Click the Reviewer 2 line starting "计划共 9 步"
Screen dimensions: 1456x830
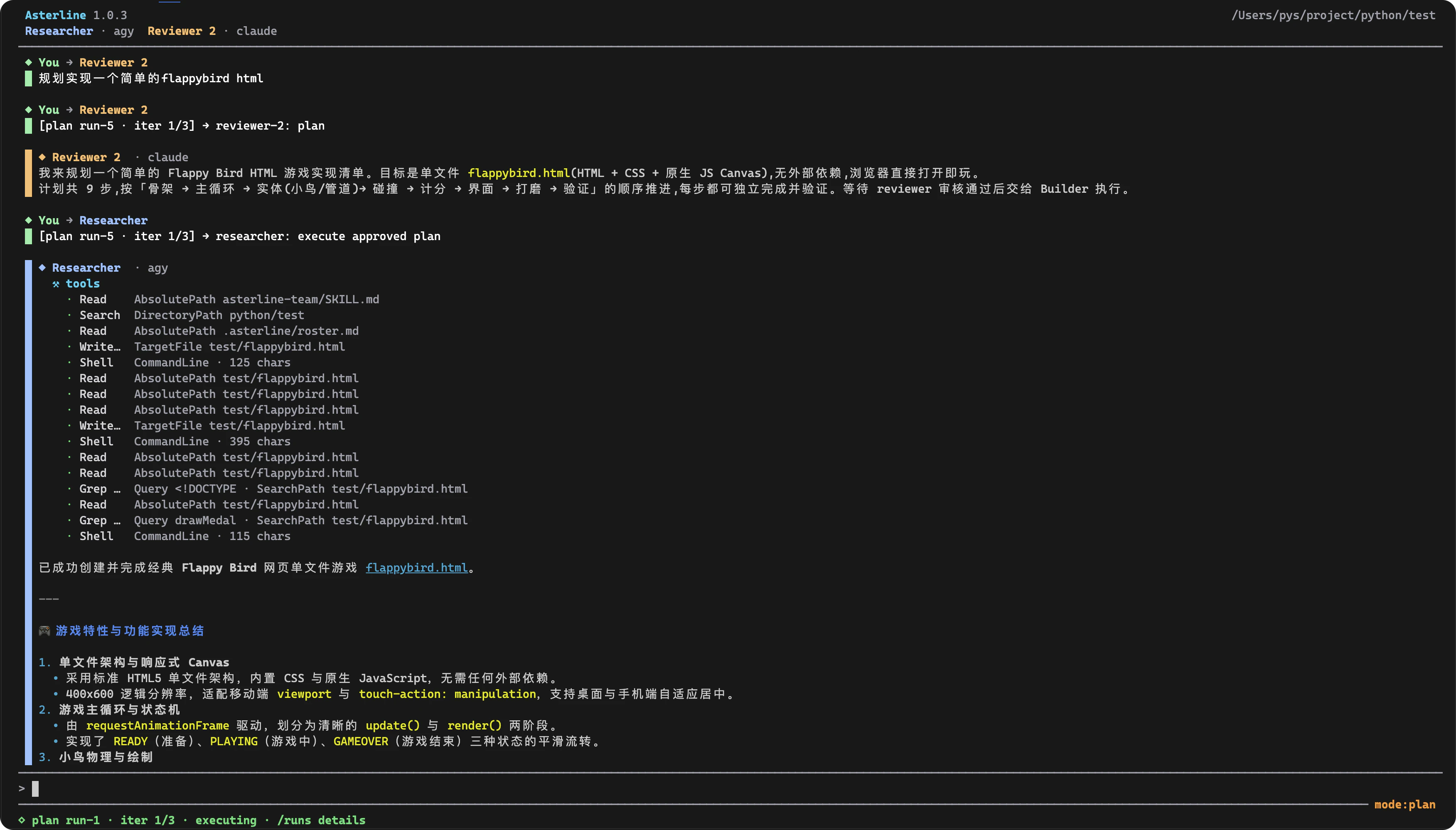585,189
